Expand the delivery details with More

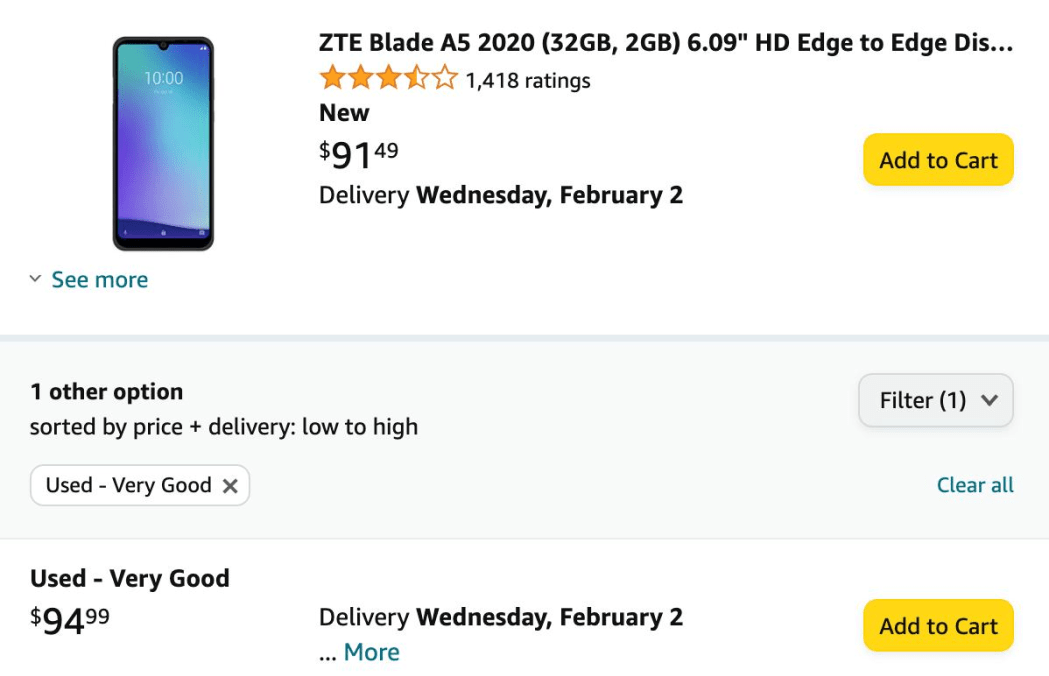tap(370, 651)
